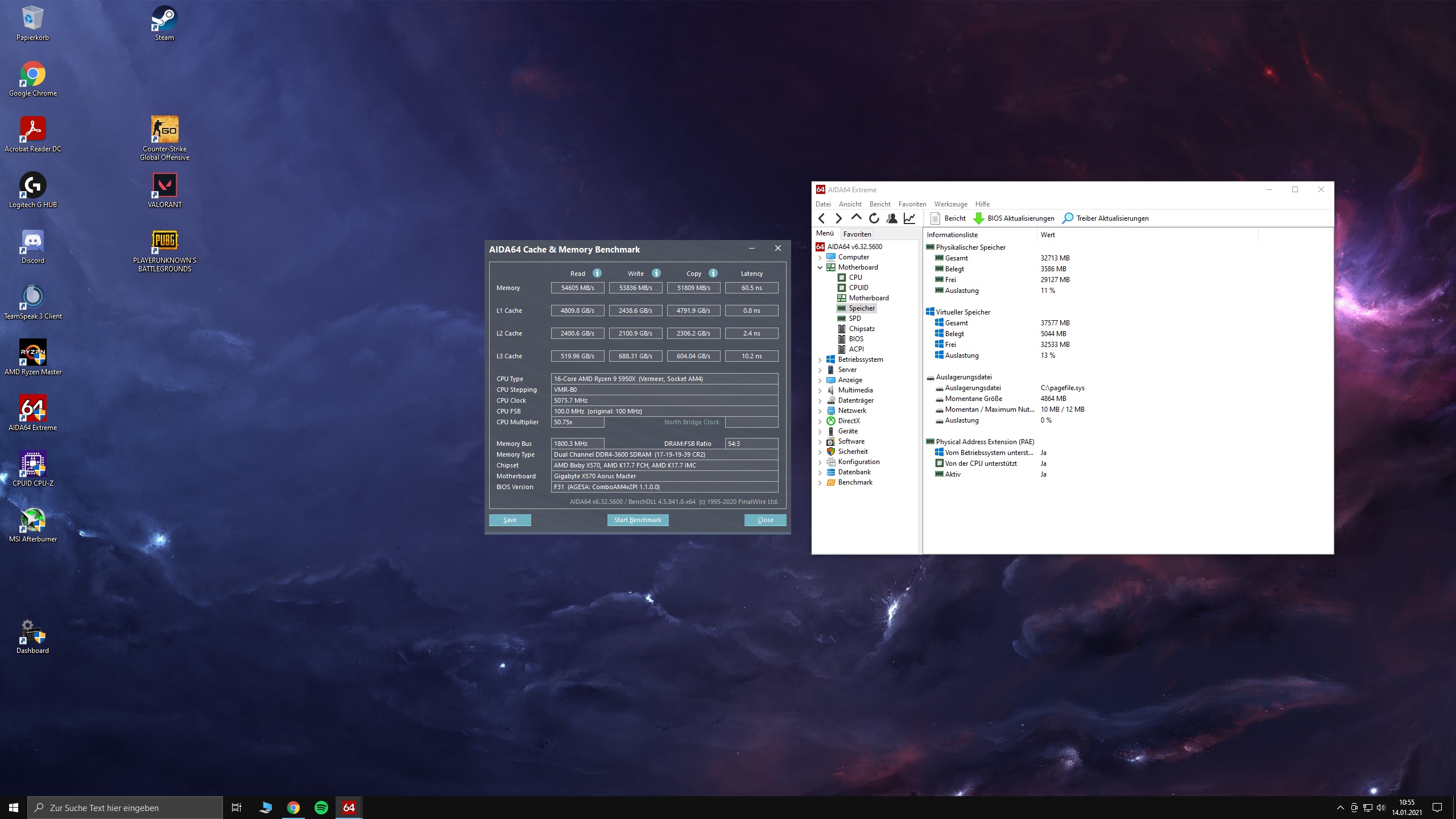Expand the Betriebssystem tree node

(820, 359)
